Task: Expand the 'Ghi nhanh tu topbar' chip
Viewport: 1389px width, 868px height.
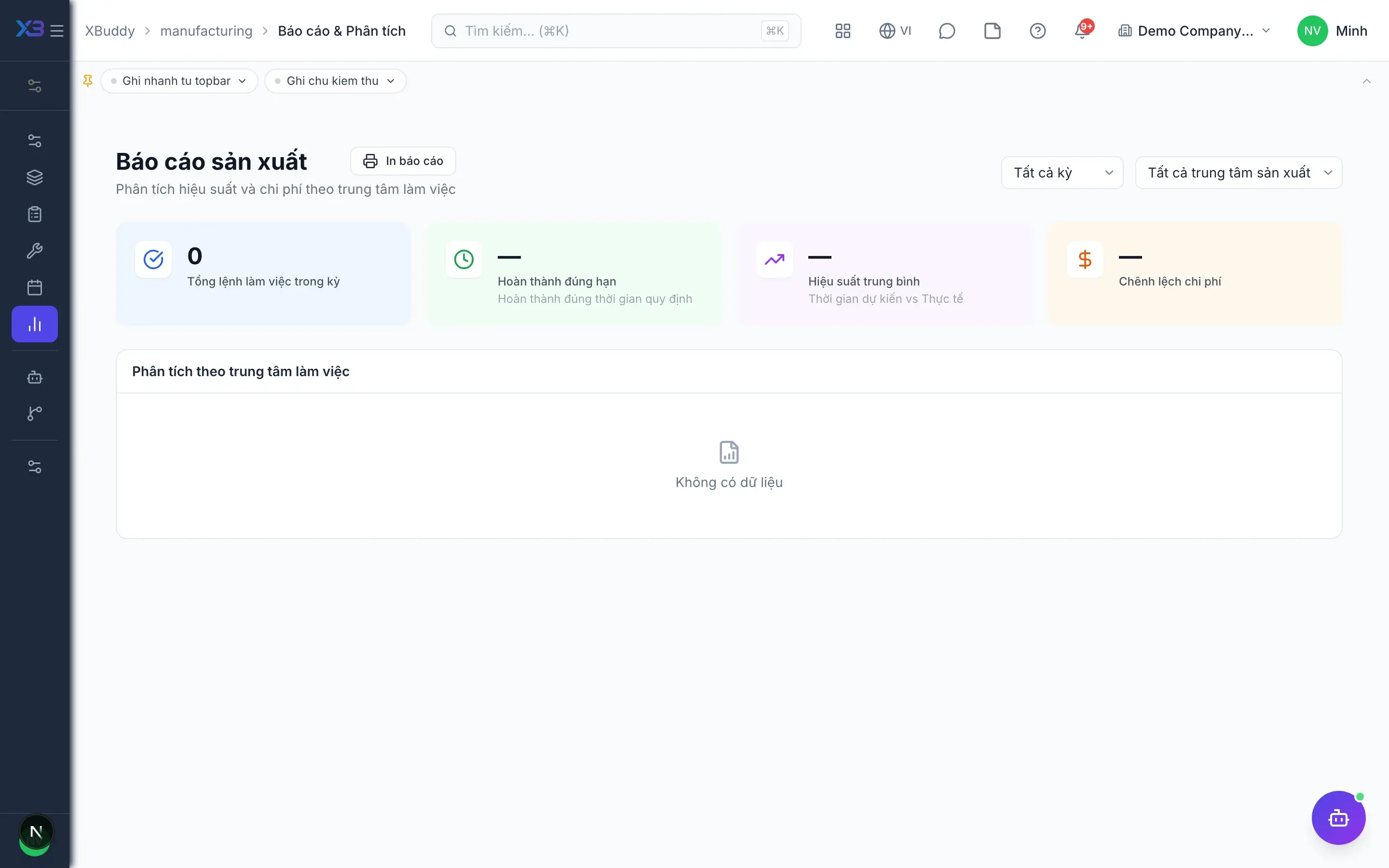Action: point(178,81)
